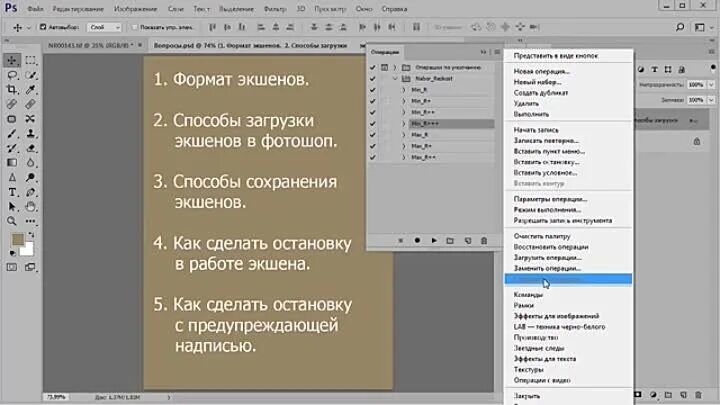The height and width of the screenshot is (405, 720).
Task: Toggle dialog box icon for default actions set
Action: (385, 68)
